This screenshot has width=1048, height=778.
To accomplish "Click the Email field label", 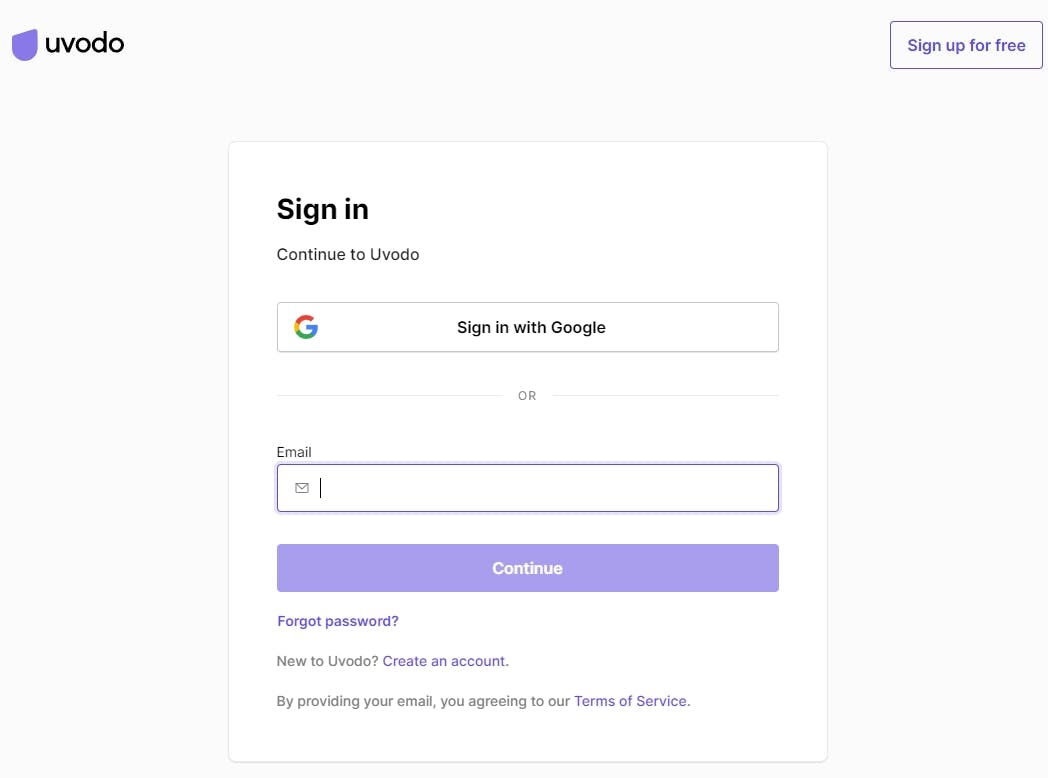I will 294,452.
